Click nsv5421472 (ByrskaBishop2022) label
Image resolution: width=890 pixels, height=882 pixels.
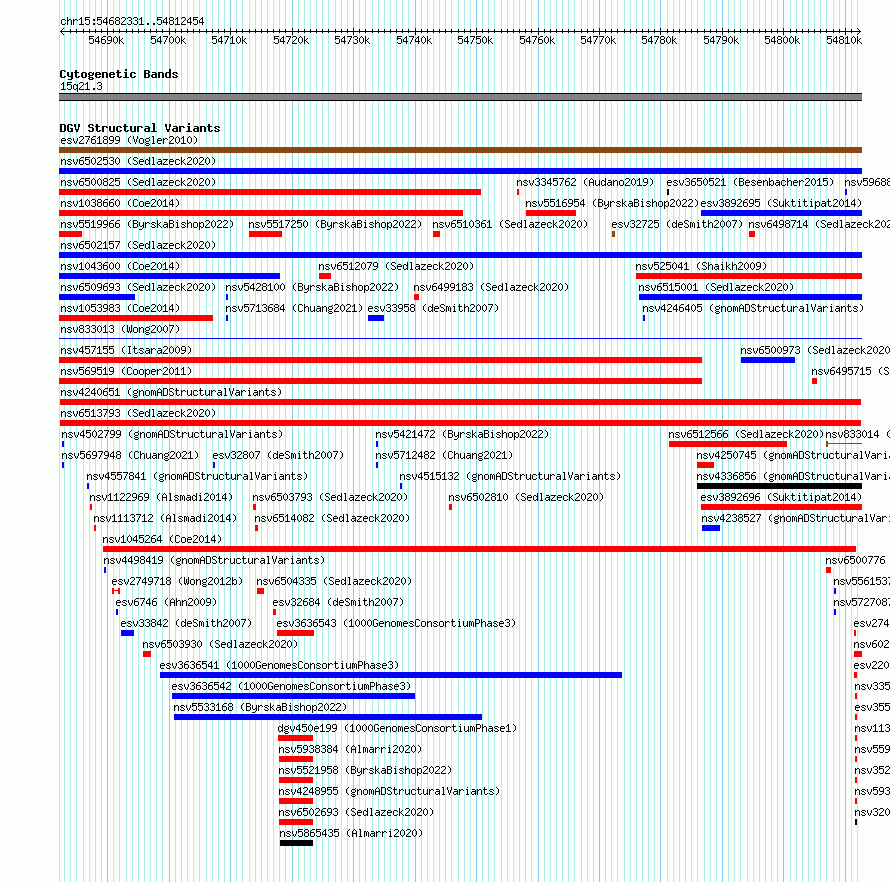[x=462, y=434]
